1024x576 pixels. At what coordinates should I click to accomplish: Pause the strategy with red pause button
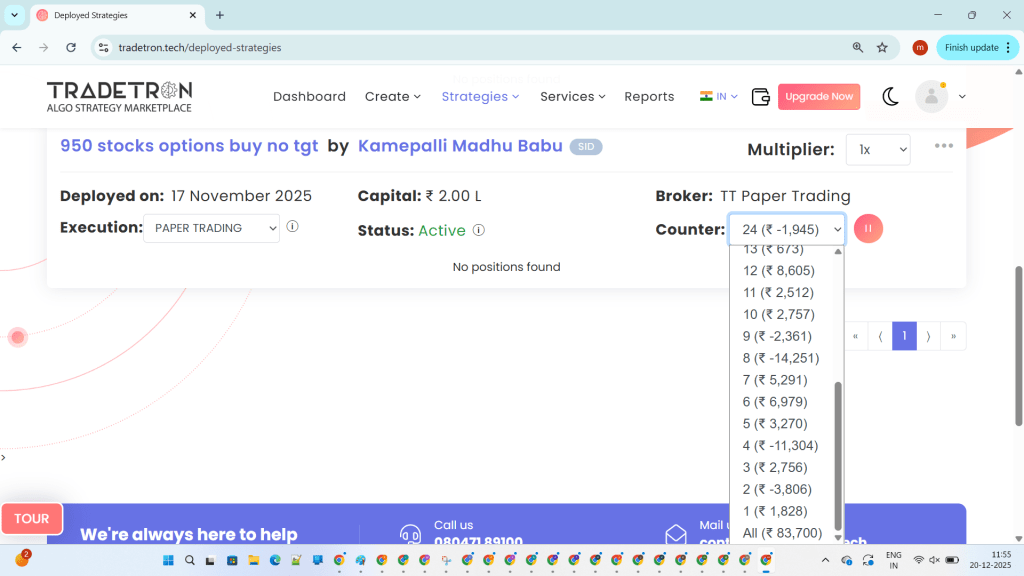[868, 229]
